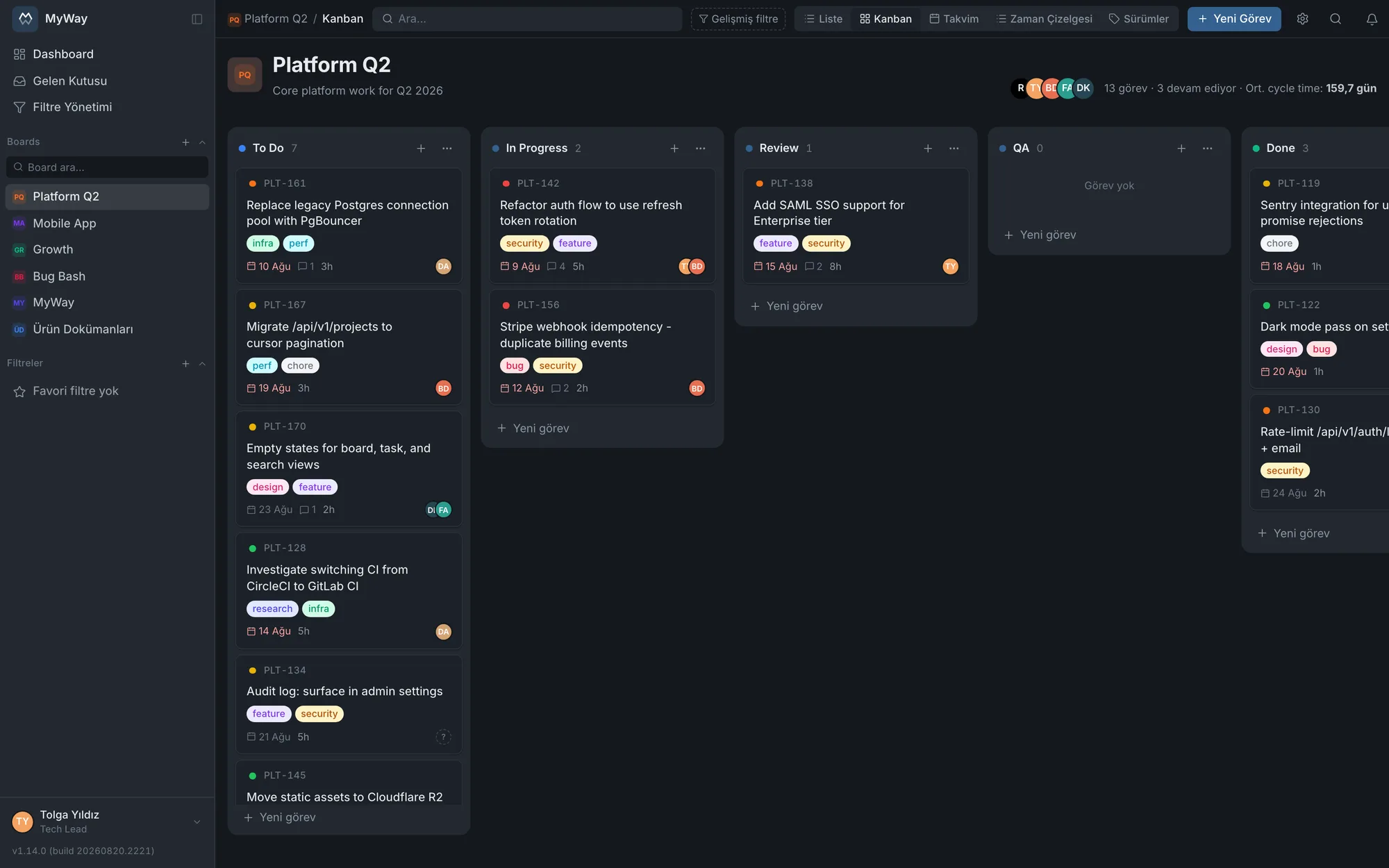Click unassigned question mark avatar on PLT-134
The image size is (1389, 868).
point(443,737)
